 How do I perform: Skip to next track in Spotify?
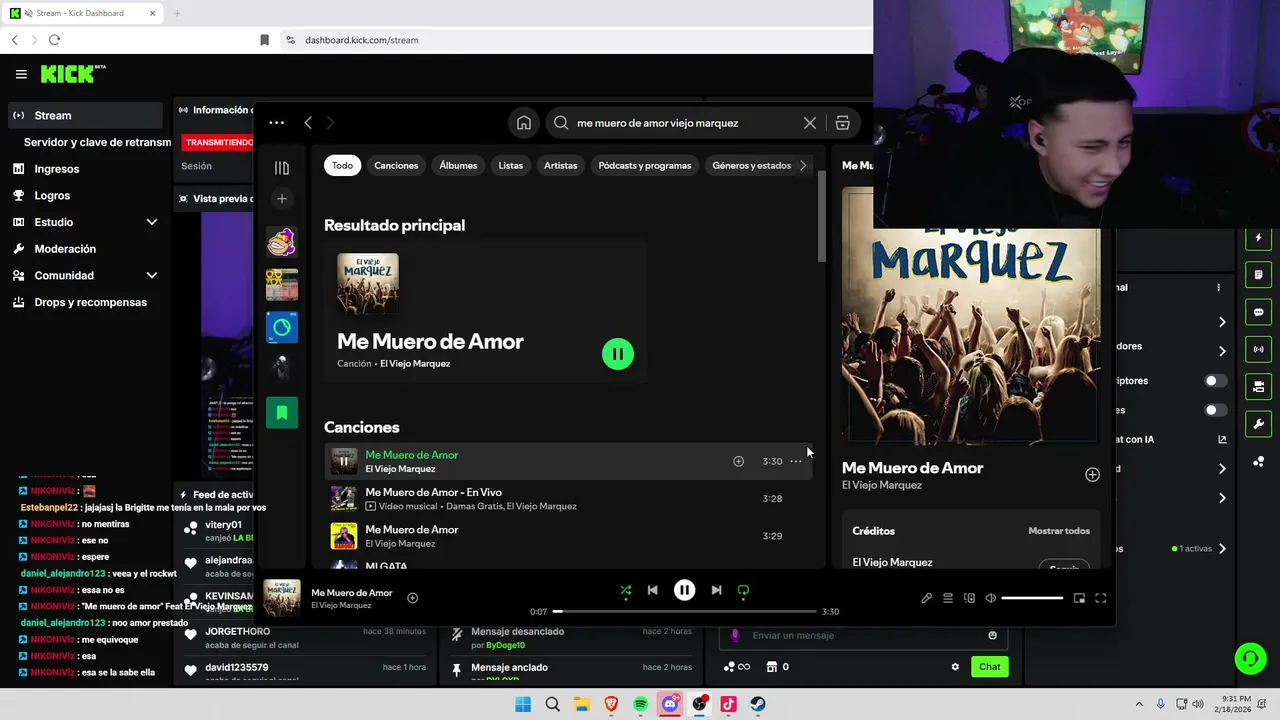716,590
